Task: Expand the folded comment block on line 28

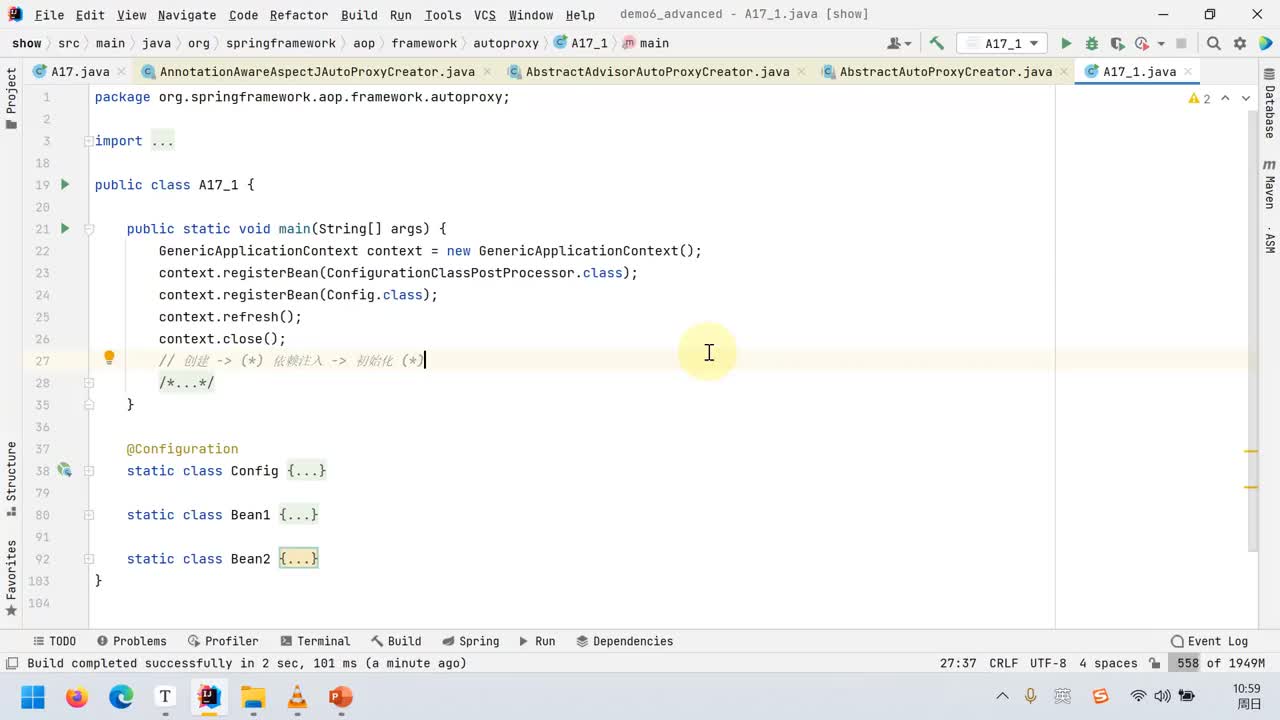Action: 187,383
